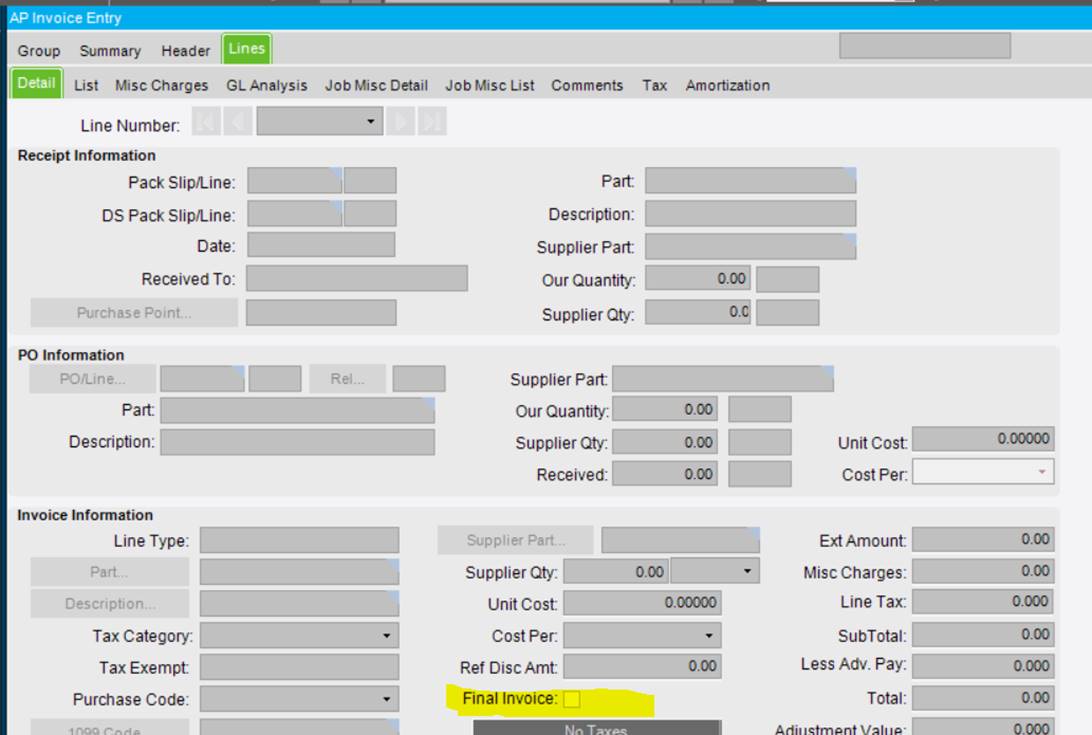Open the List sub-tab
Screen dimensions: 1092x735
coord(86,86)
